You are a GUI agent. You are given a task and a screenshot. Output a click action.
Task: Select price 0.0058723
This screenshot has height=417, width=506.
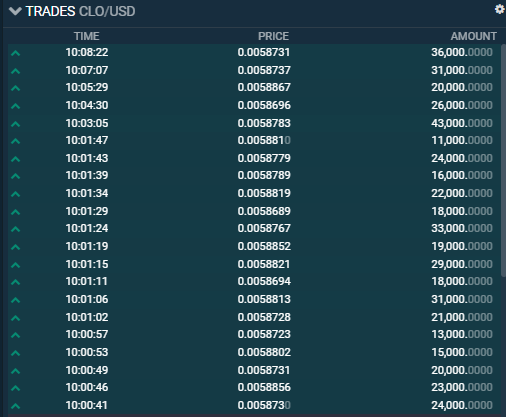pos(264,334)
